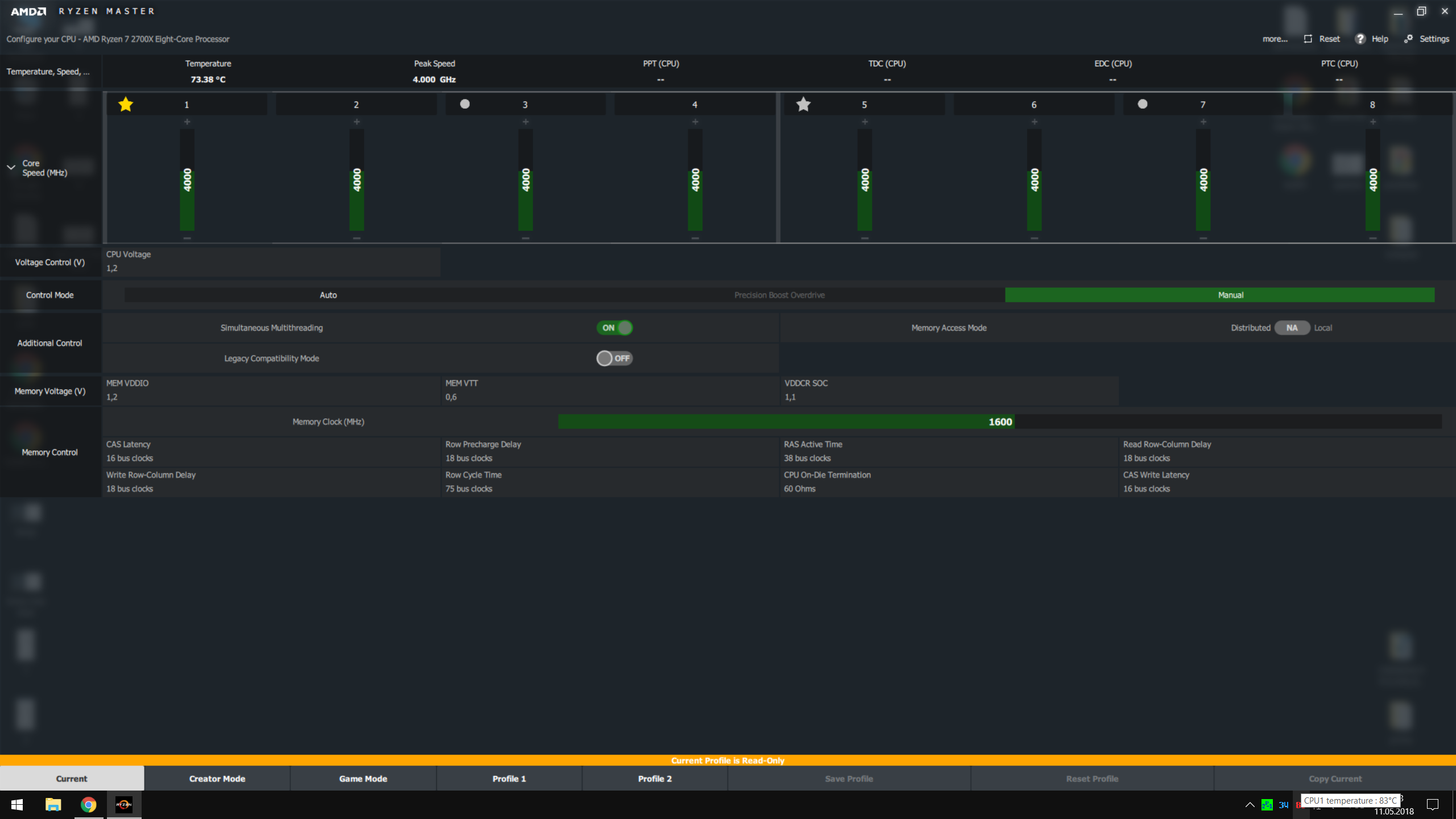Click the gold star on core 1
Image resolution: width=1456 pixels, height=819 pixels.
click(125, 104)
